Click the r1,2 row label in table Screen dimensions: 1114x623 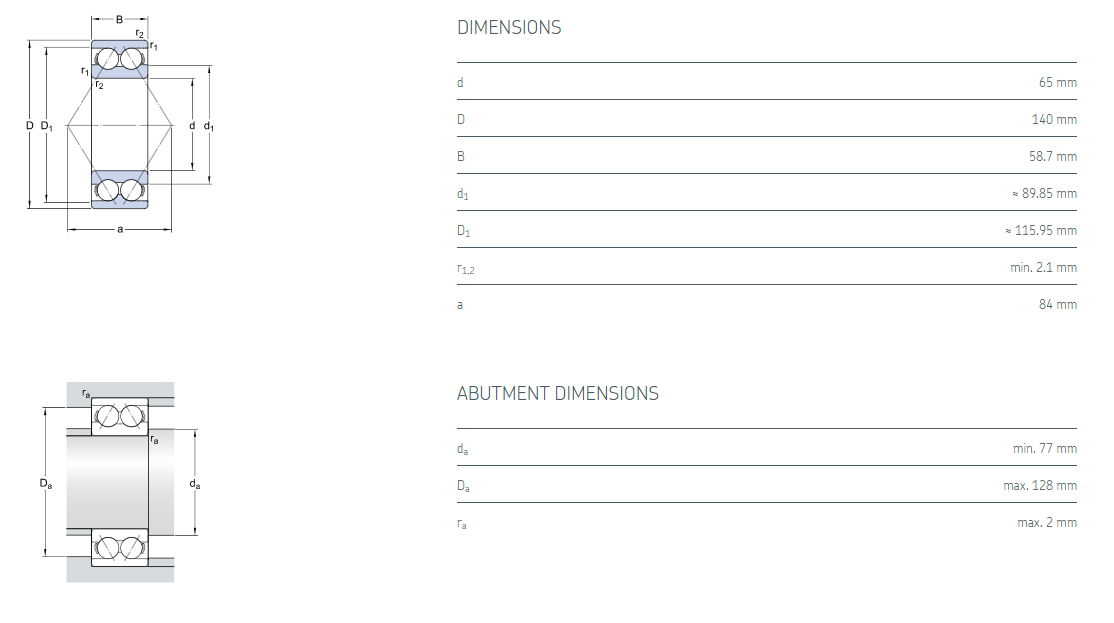(x=466, y=268)
